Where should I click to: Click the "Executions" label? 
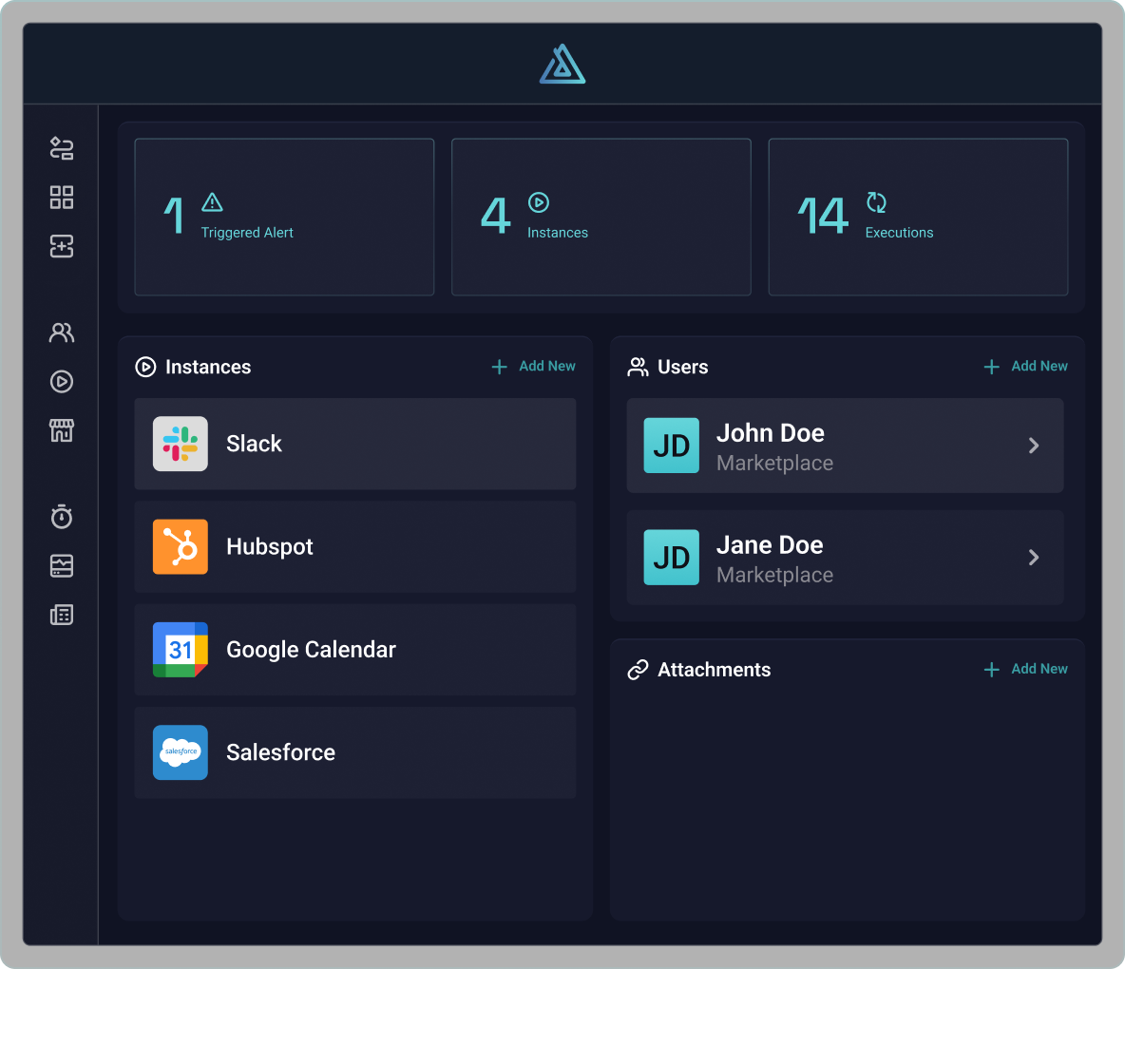[x=899, y=233]
